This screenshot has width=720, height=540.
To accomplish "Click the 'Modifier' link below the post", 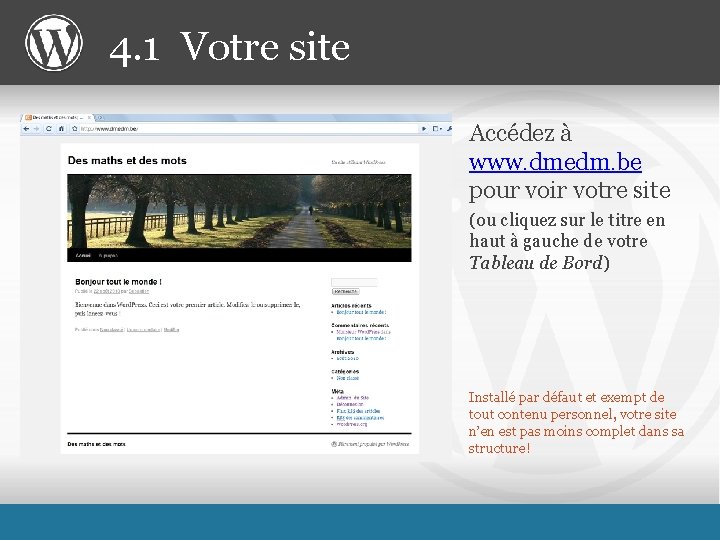I will click(171, 330).
